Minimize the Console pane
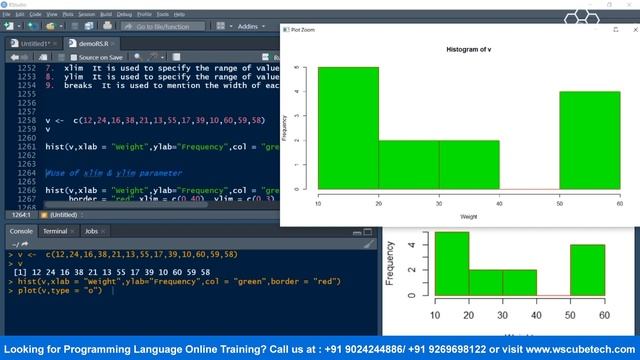 357,232
